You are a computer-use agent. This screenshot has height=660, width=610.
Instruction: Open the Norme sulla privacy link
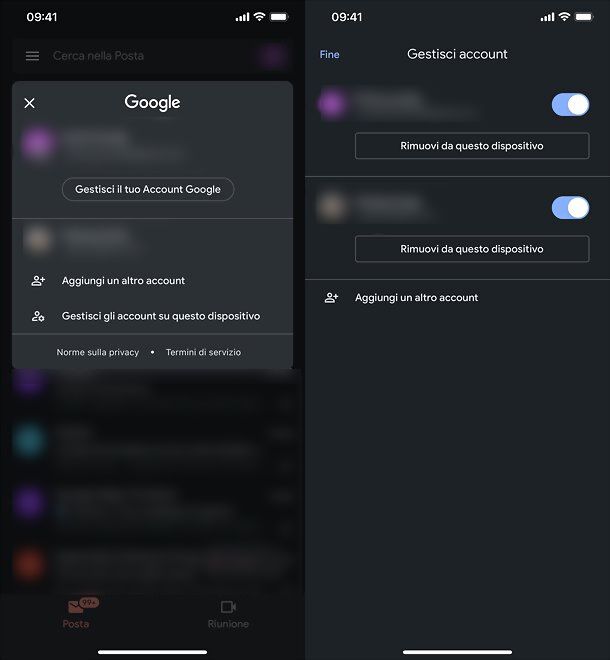[98, 352]
